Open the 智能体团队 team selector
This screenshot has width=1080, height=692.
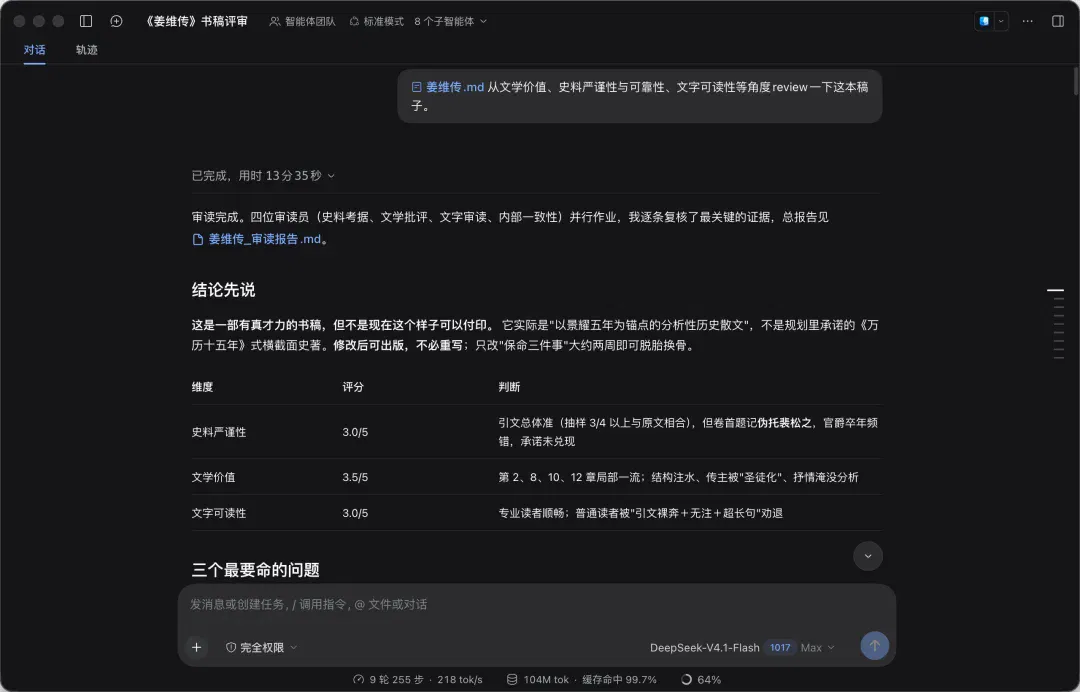pos(302,21)
